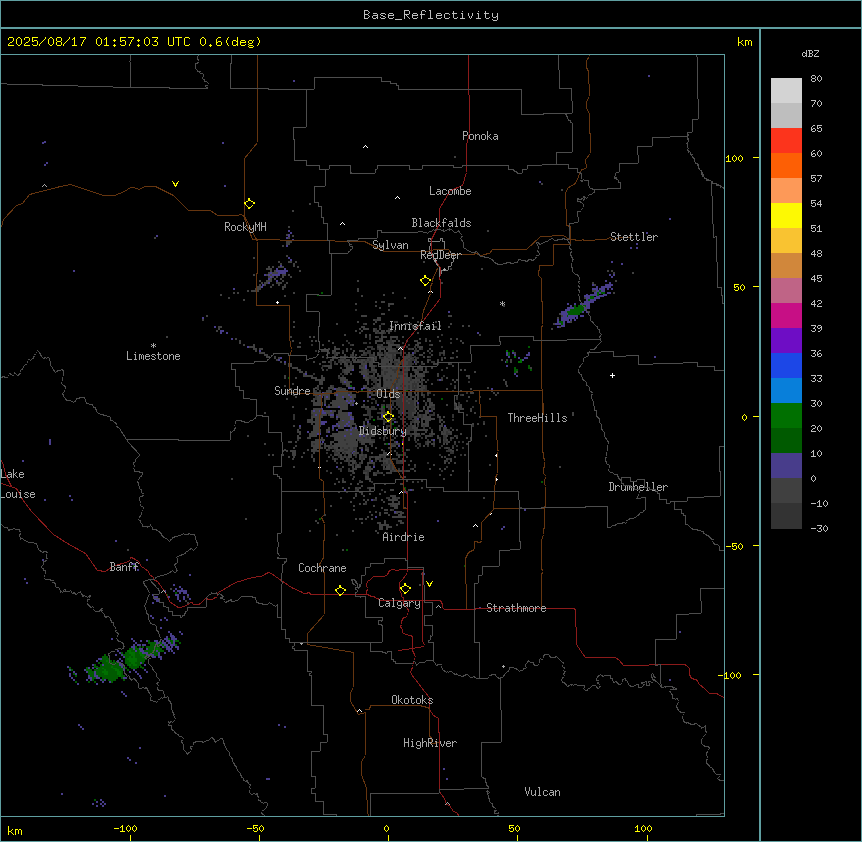Click the yellow diamond marker above RockyMH

click(x=250, y=204)
